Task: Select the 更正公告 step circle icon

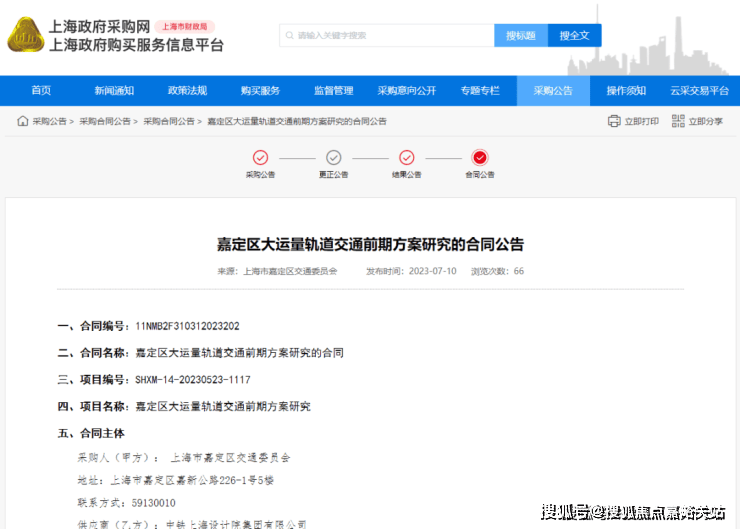Action: point(334,157)
